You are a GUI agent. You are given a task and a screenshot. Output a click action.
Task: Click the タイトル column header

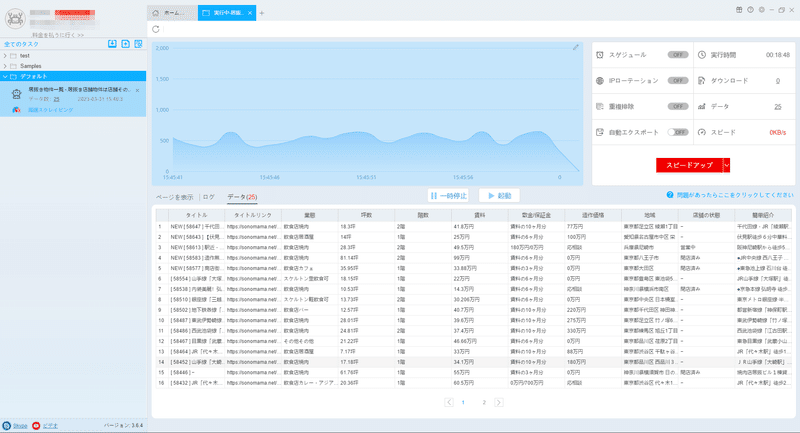click(x=196, y=215)
